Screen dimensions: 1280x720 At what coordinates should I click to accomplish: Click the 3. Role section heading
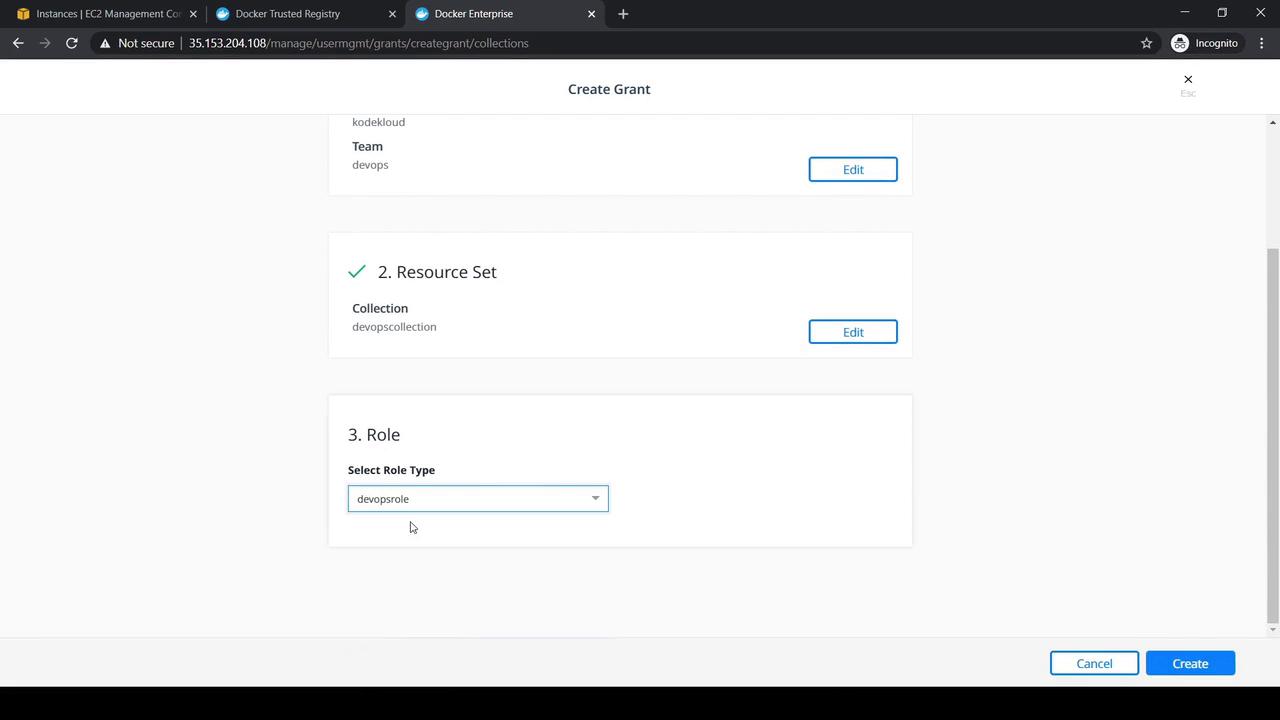[x=374, y=435]
